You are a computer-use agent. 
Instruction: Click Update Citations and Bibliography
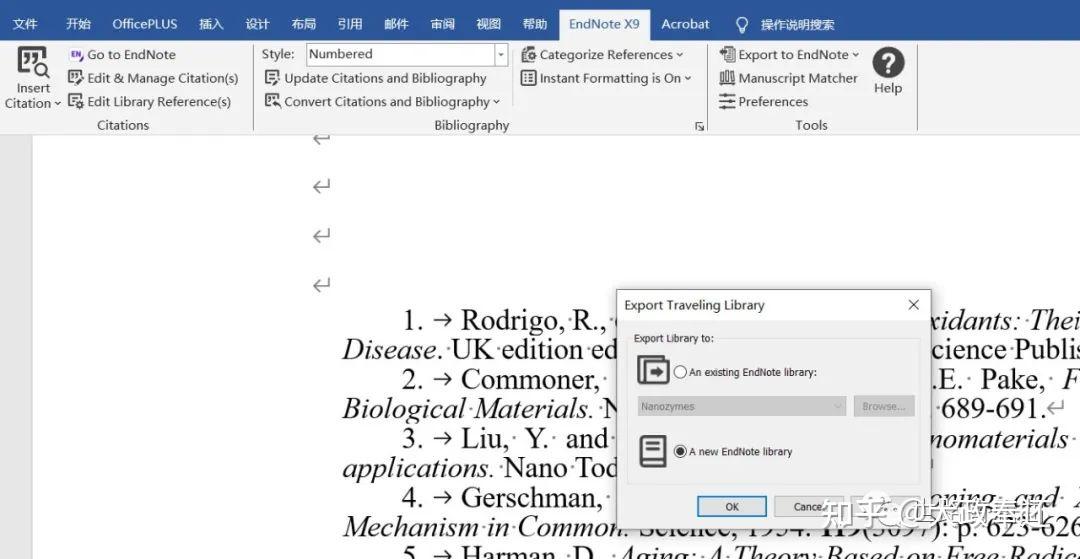[376, 78]
